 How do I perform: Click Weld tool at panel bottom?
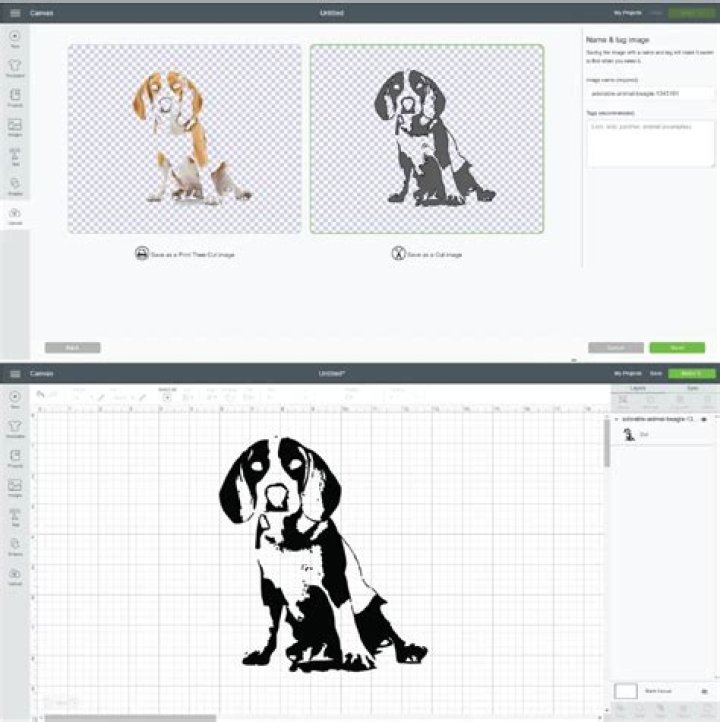tap(640, 711)
